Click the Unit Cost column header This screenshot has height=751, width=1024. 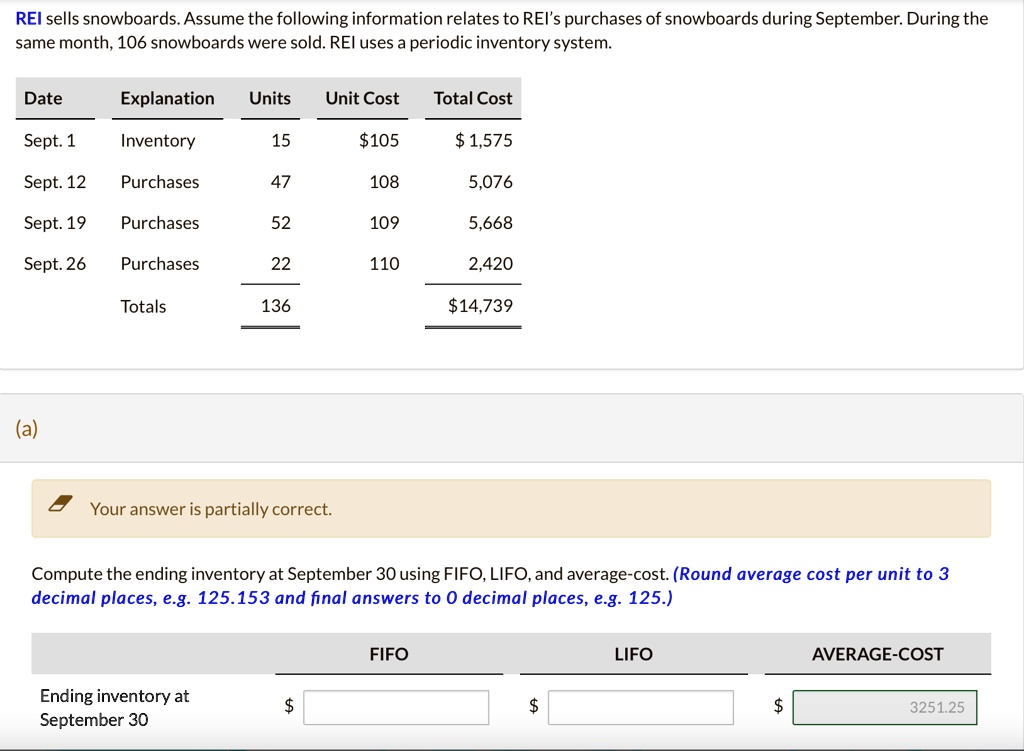pyautogui.click(x=362, y=98)
